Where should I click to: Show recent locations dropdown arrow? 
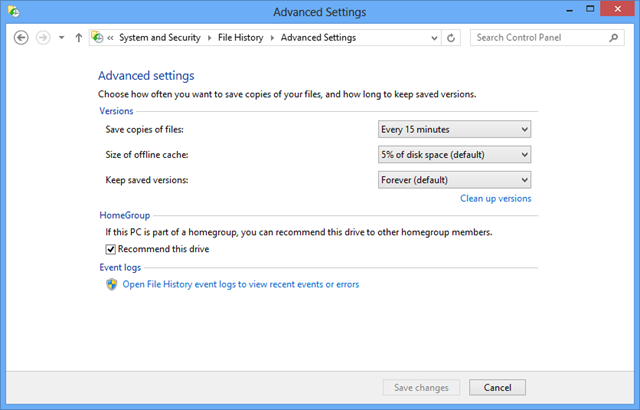click(61, 38)
